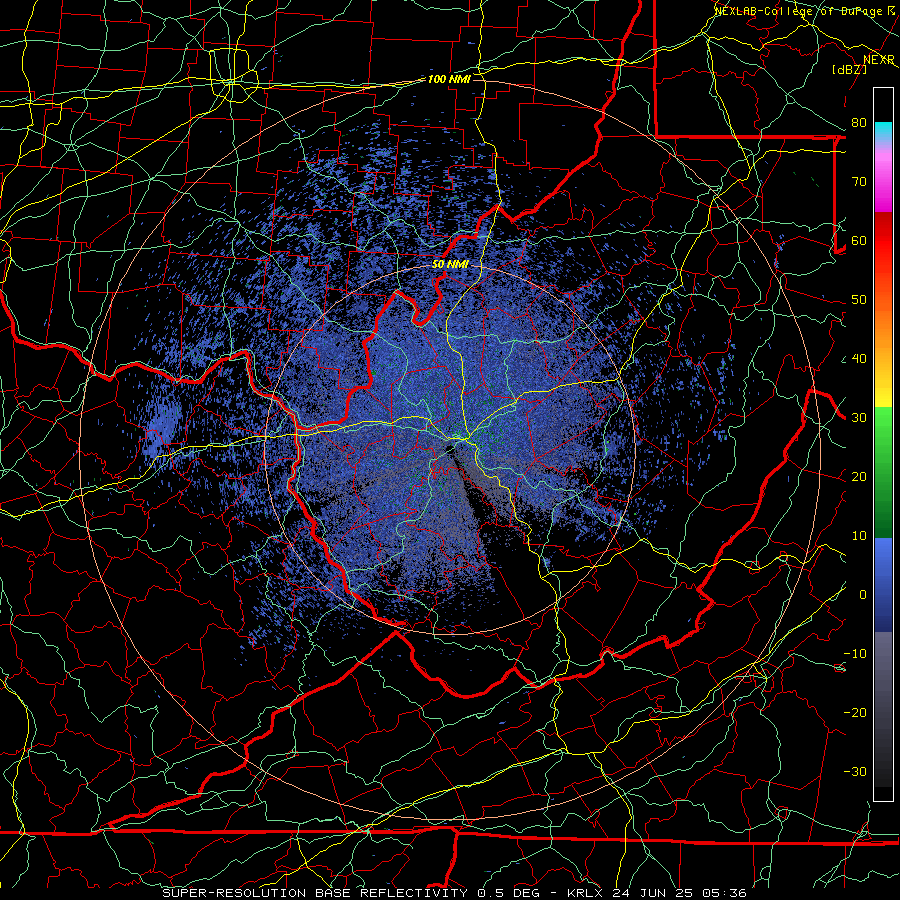The image size is (900, 900).
Task: Click the cyan top segment of color bar
Action: click(x=883, y=132)
